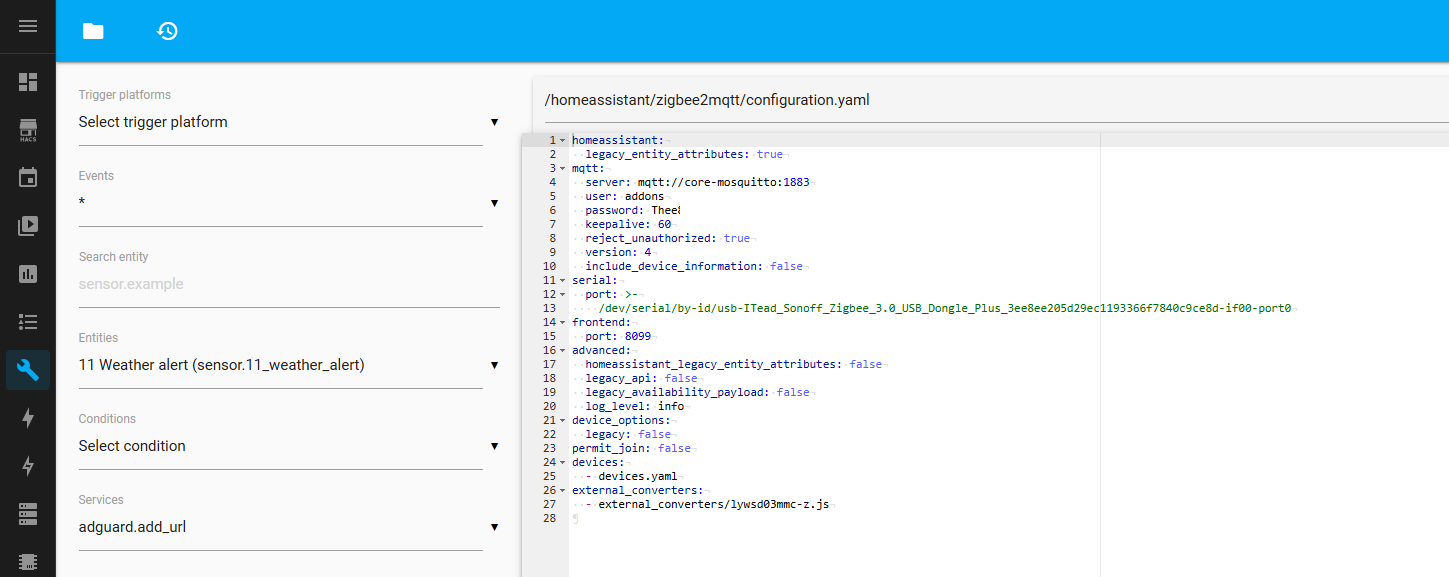Screen dimensions: 1449x577
Task: Browse files with the folder icon
Action: pos(93,31)
